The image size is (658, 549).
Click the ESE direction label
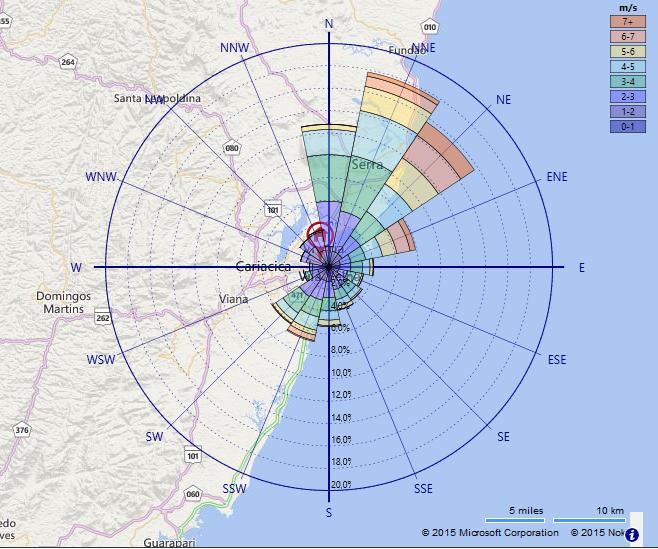click(557, 360)
